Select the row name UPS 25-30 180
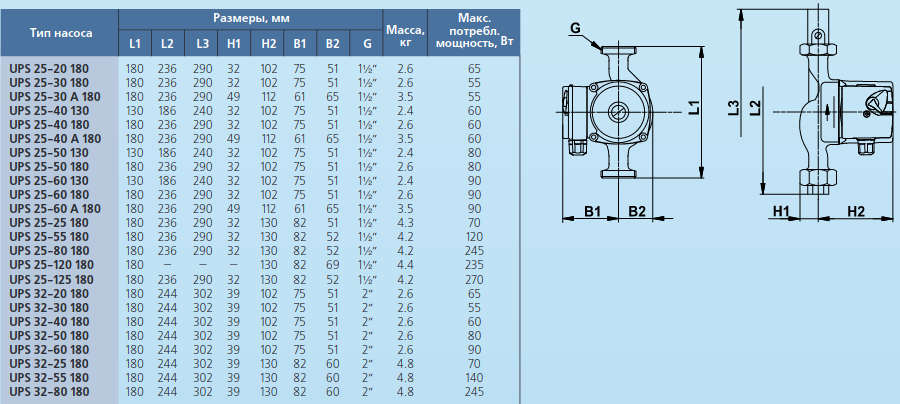The image size is (900, 404). pyautogui.click(x=49, y=83)
